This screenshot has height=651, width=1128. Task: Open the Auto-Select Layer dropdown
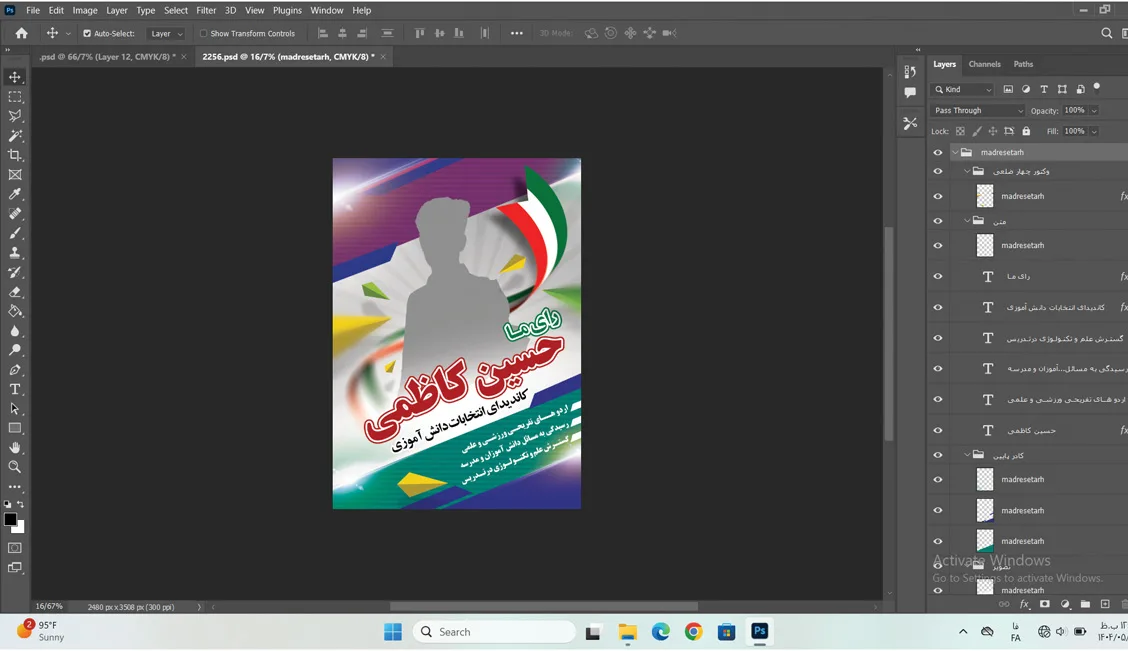tap(166, 33)
